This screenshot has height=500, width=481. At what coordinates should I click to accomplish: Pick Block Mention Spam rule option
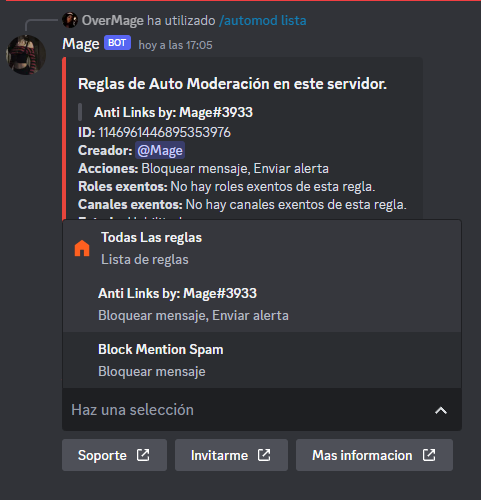[262, 360]
